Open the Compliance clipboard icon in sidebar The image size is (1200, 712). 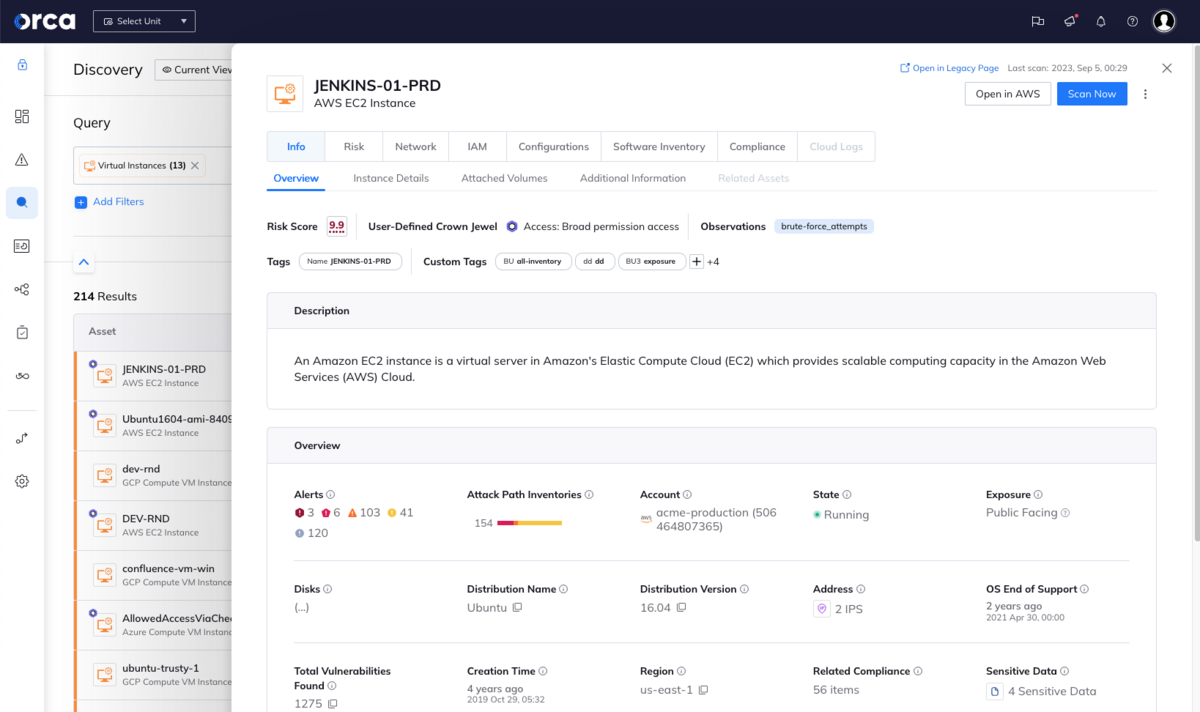(x=21, y=332)
